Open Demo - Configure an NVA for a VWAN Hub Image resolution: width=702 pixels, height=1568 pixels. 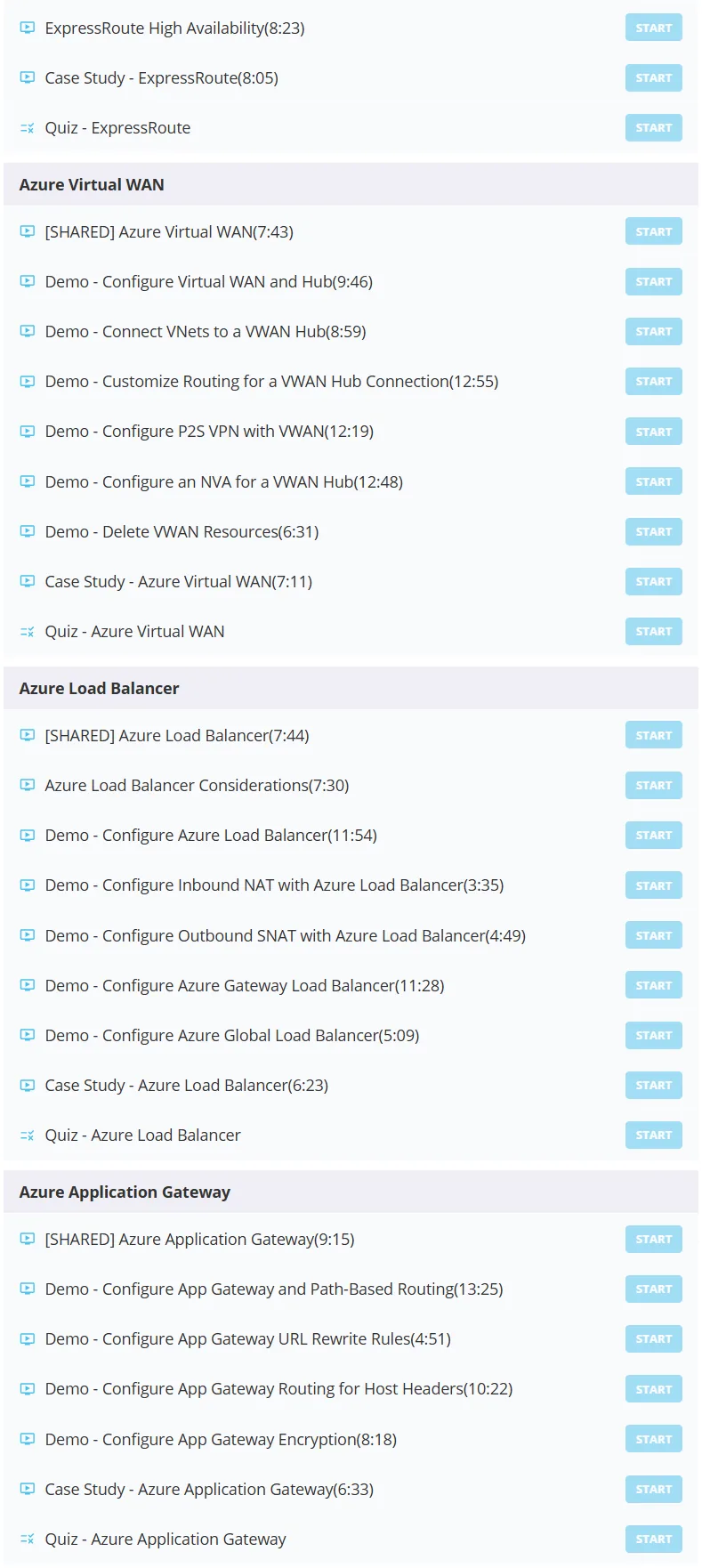point(224,481)
